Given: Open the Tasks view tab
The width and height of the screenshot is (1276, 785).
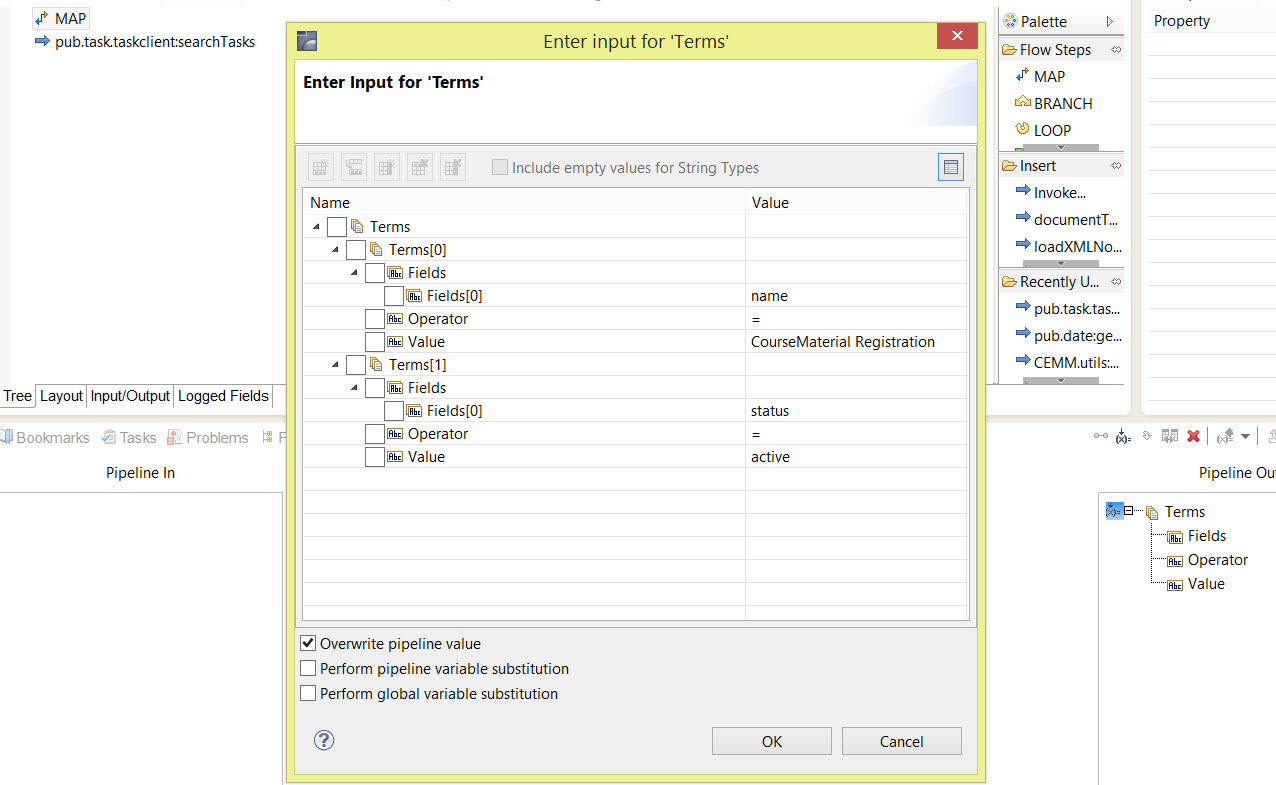Looking at the screenshot, I should pyautogui.click(x=129, y=437).
